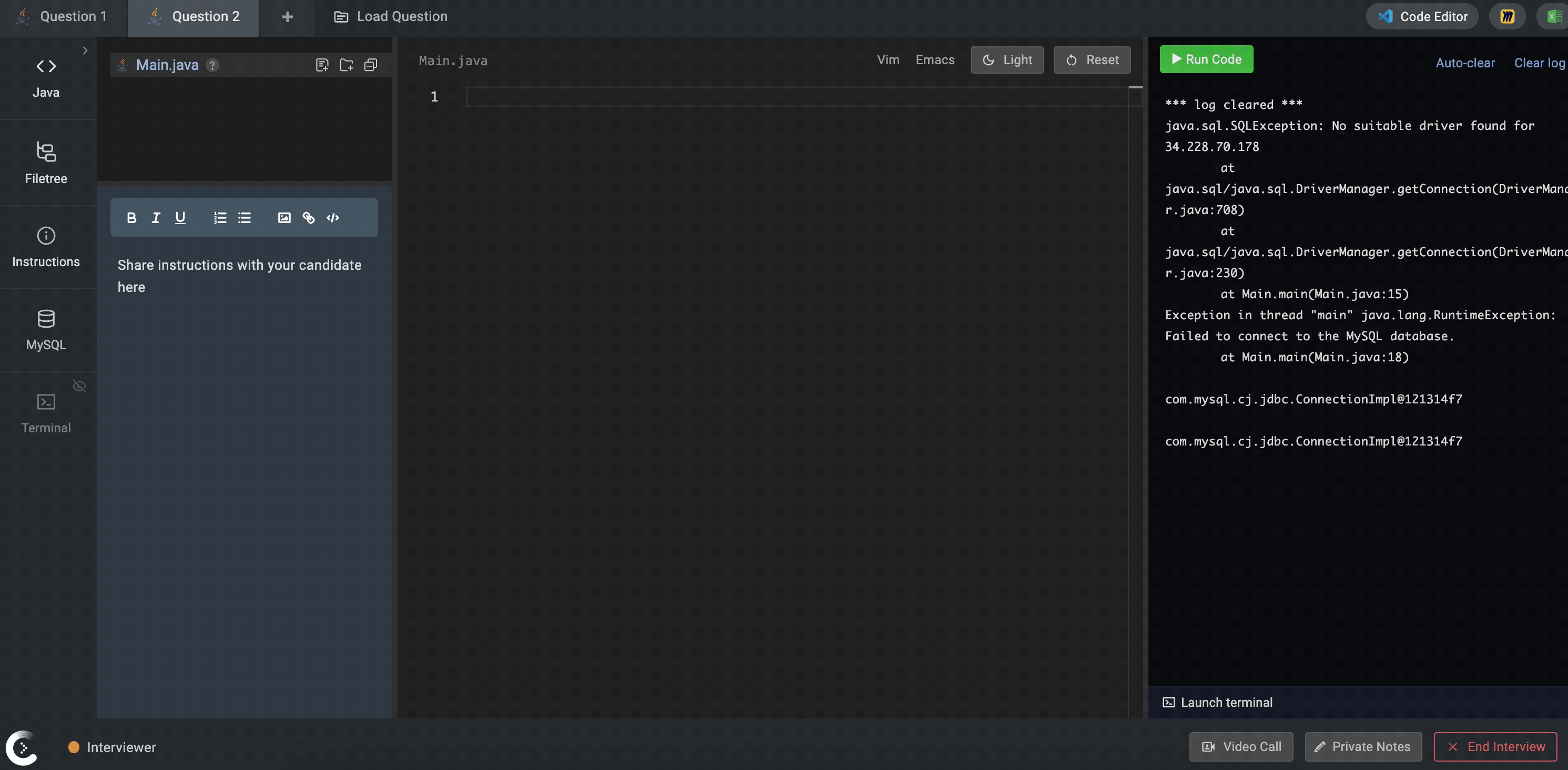The image size is (1568, 770).
Task: Click into code editor line 1
Action: (791, 97)
